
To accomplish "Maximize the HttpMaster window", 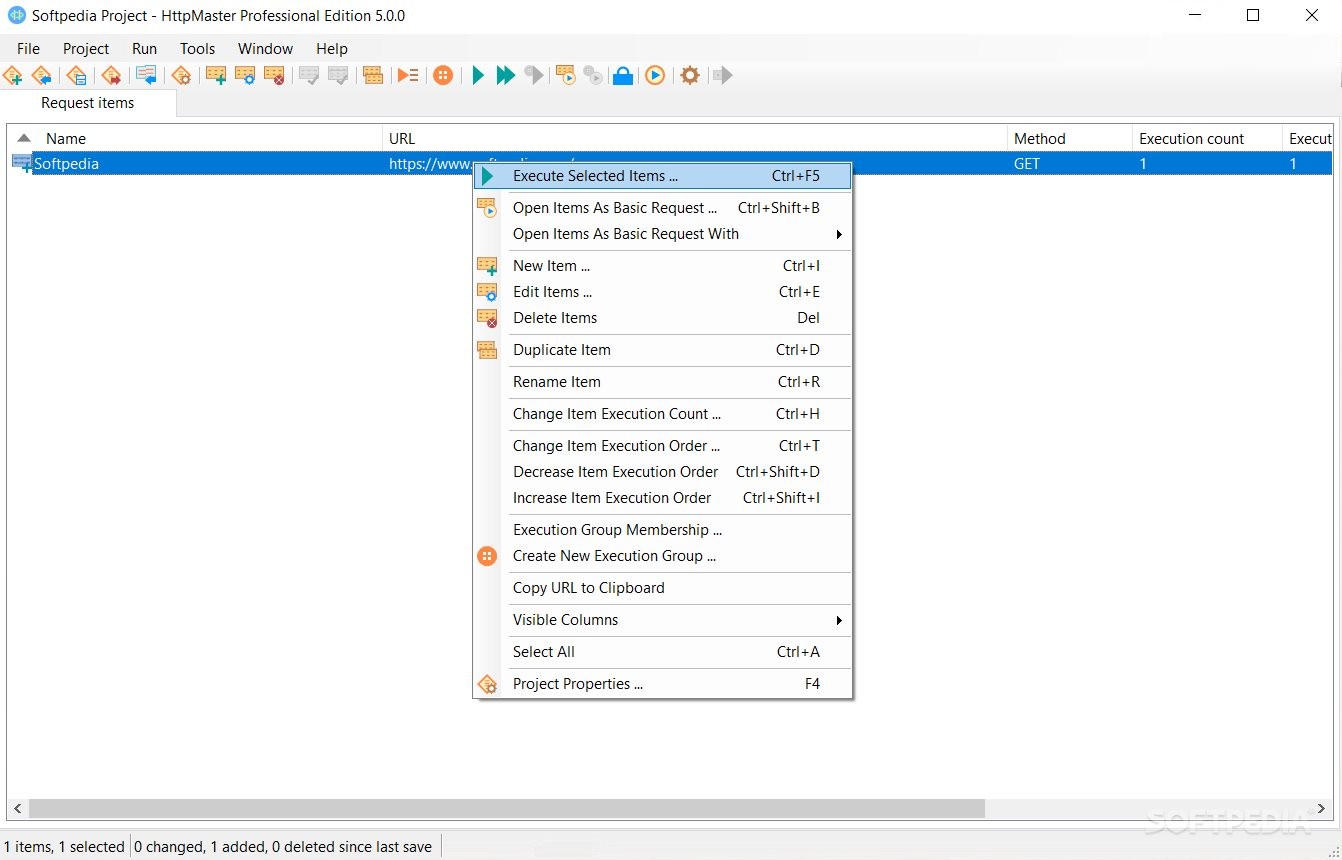I will (1253, 16).
